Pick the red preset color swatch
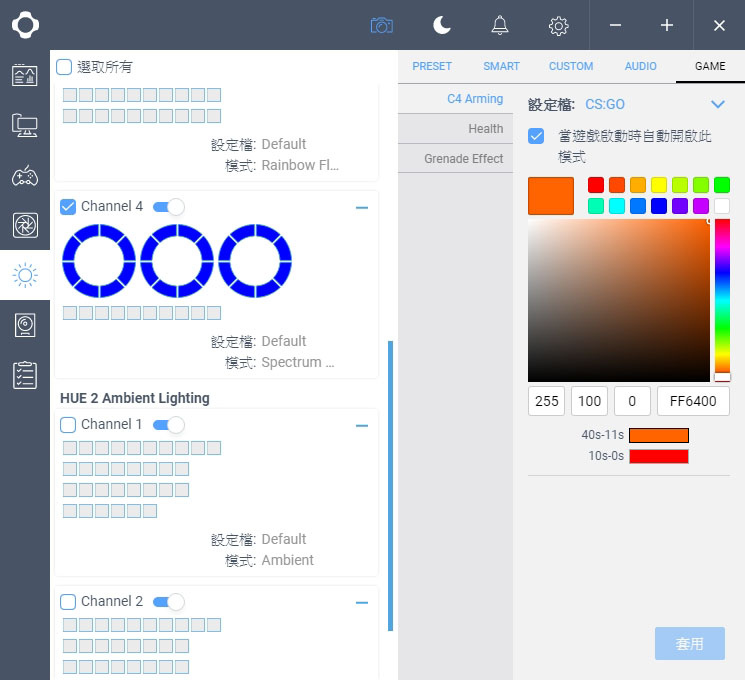 click(596, 185)
